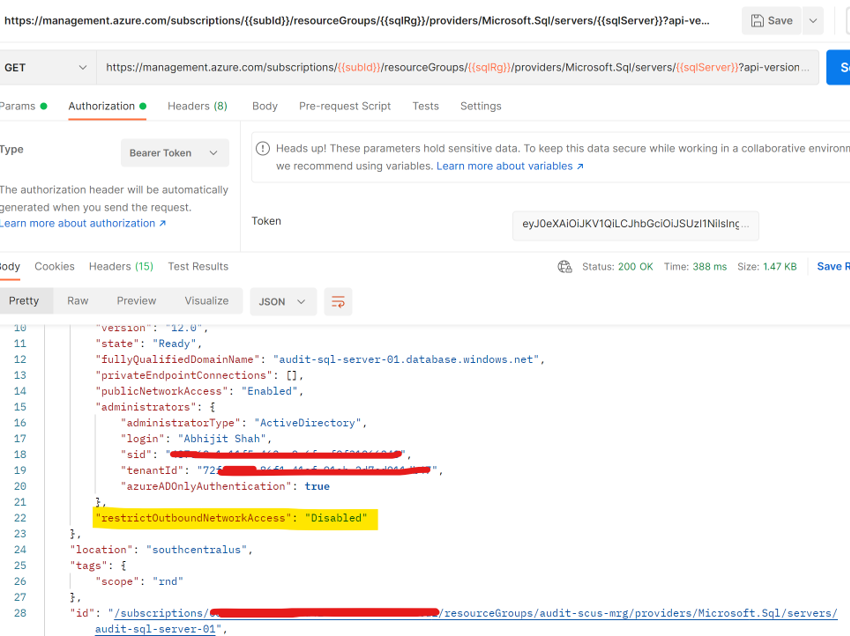Click the network globe lock icon

[565, 266]
